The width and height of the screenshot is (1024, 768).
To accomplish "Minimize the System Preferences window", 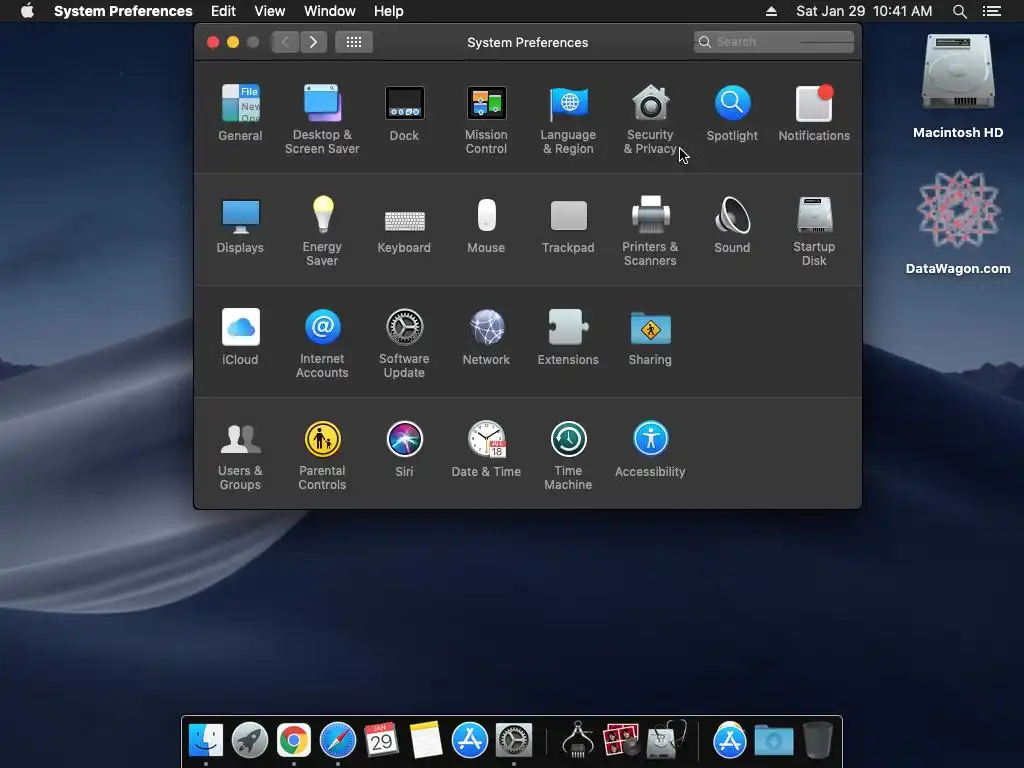I will click(x=233, y=42).
